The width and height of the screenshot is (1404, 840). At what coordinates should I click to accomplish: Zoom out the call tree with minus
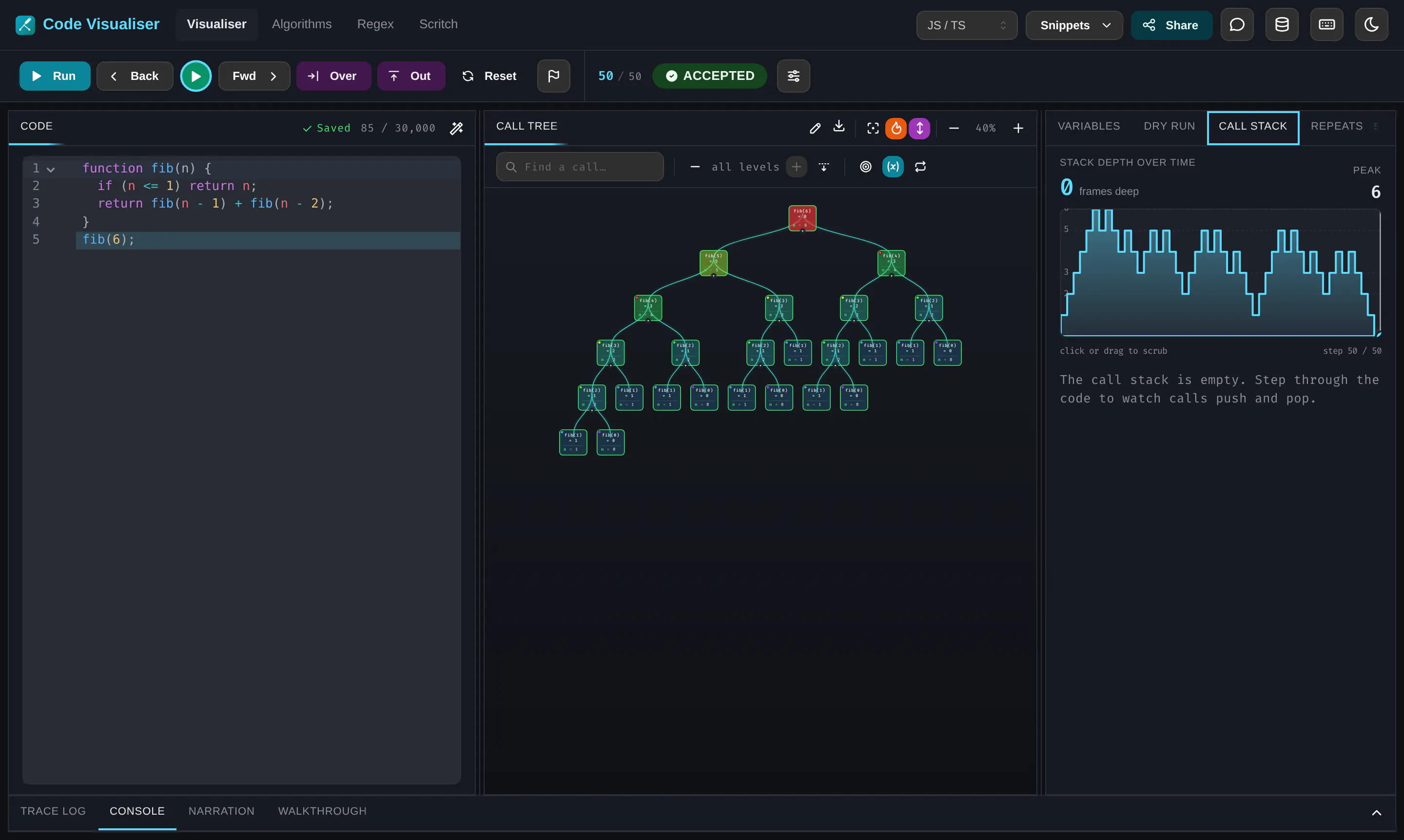coord(954,129)
